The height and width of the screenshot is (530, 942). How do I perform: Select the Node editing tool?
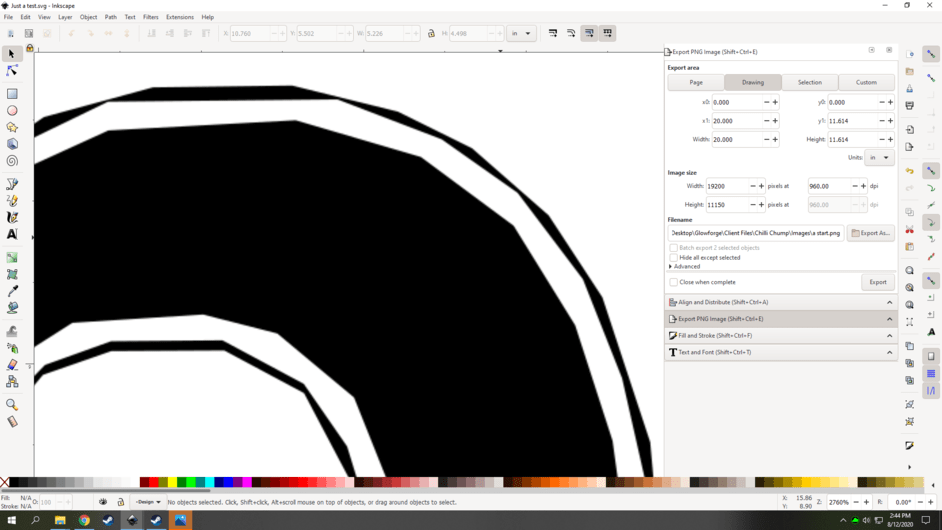12,71
